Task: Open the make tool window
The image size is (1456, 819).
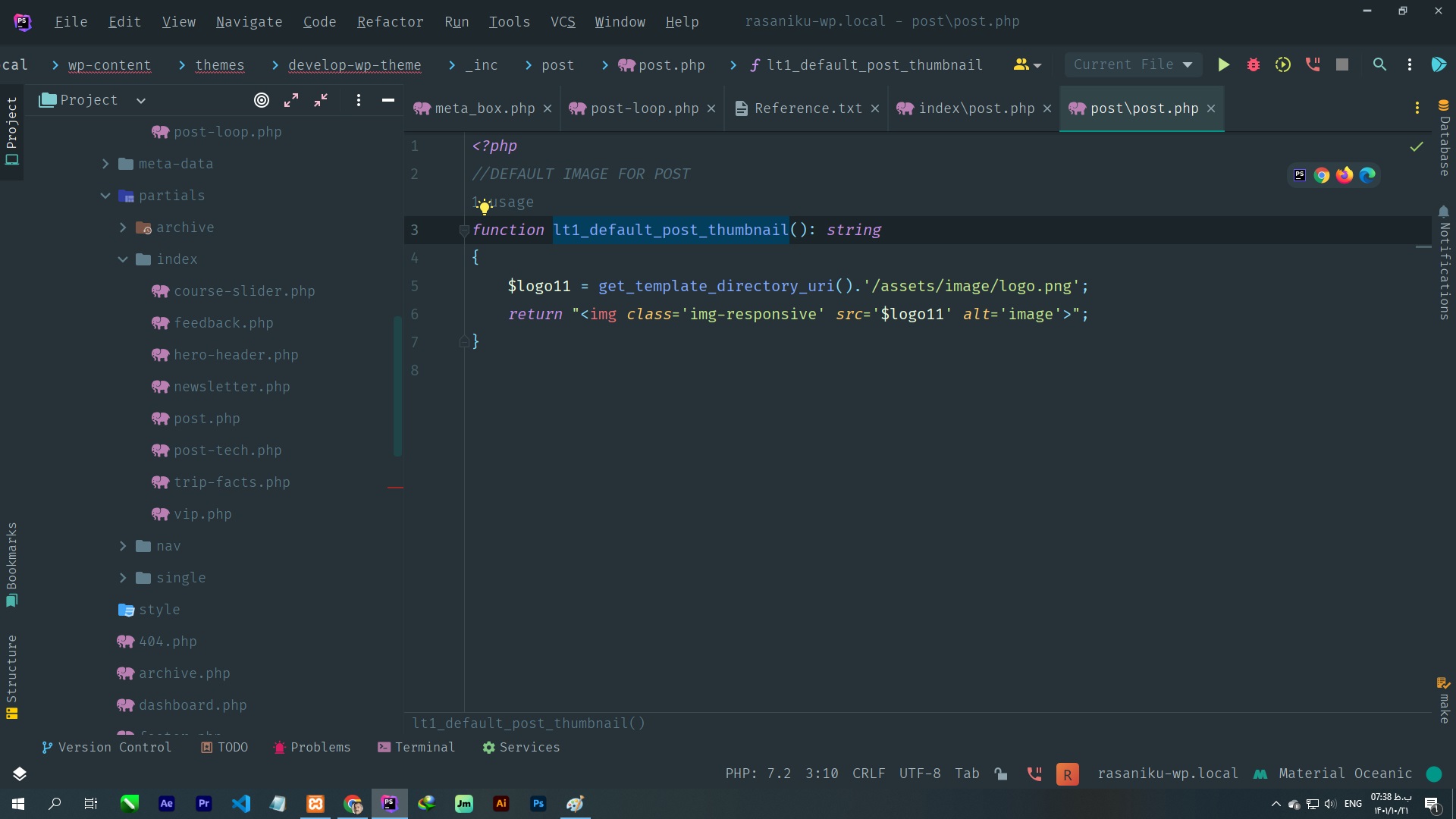Action: pos(1444,700)
